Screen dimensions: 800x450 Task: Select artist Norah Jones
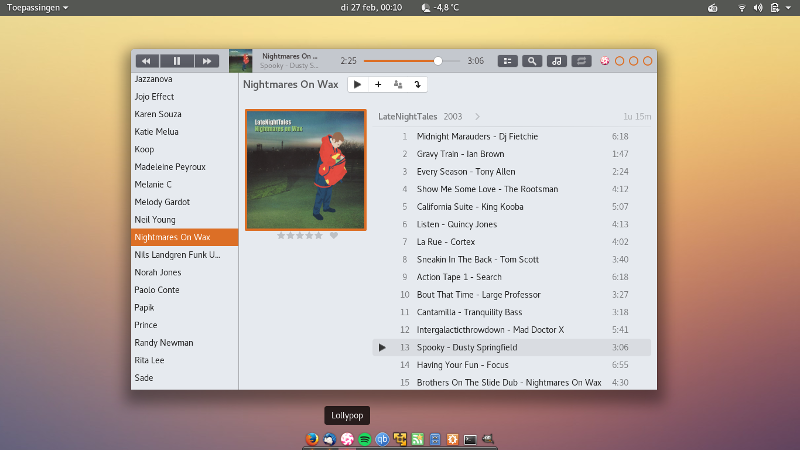[x=185, y=272]
